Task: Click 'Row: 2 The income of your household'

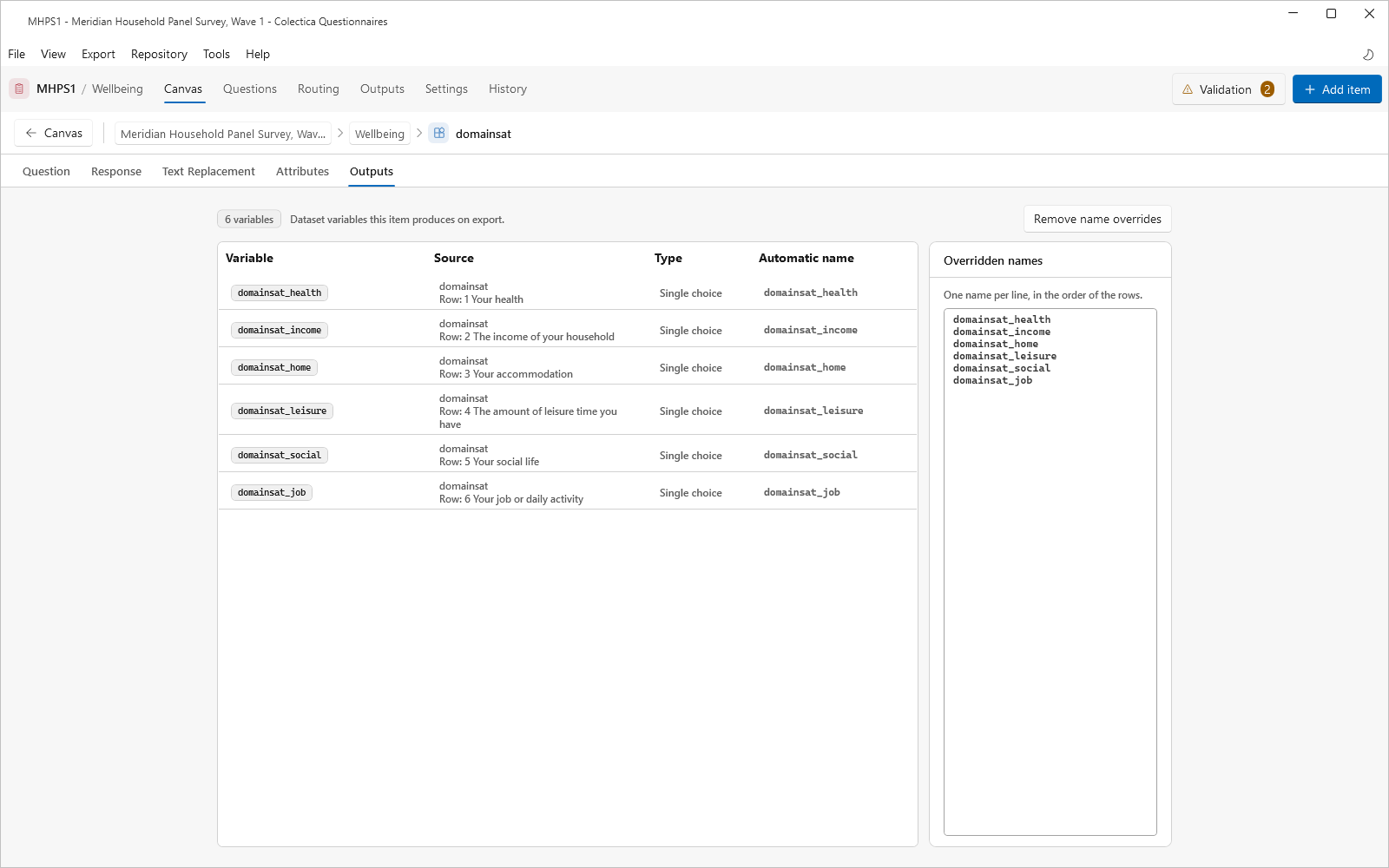Action: (527, 337)
